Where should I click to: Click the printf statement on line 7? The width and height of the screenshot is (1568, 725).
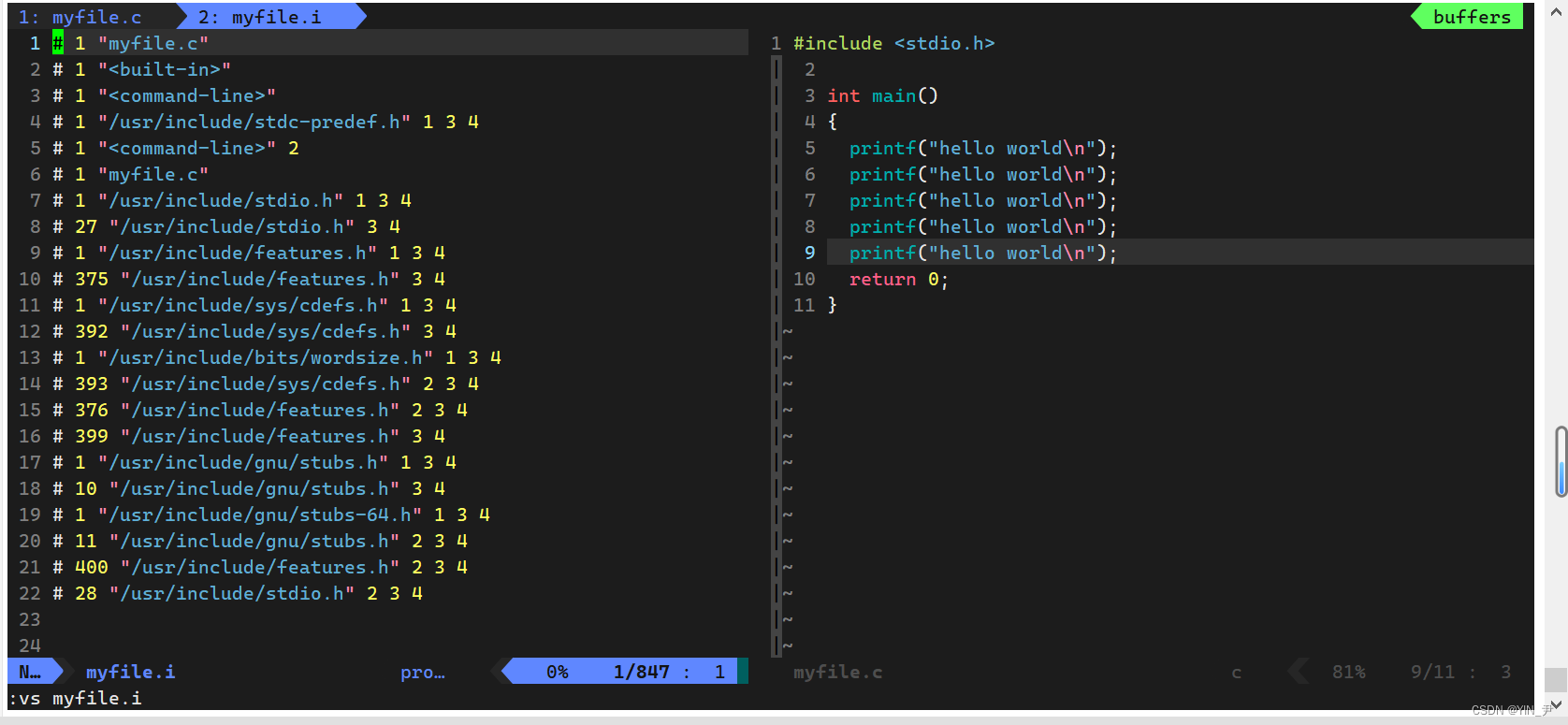pos(983,200)
